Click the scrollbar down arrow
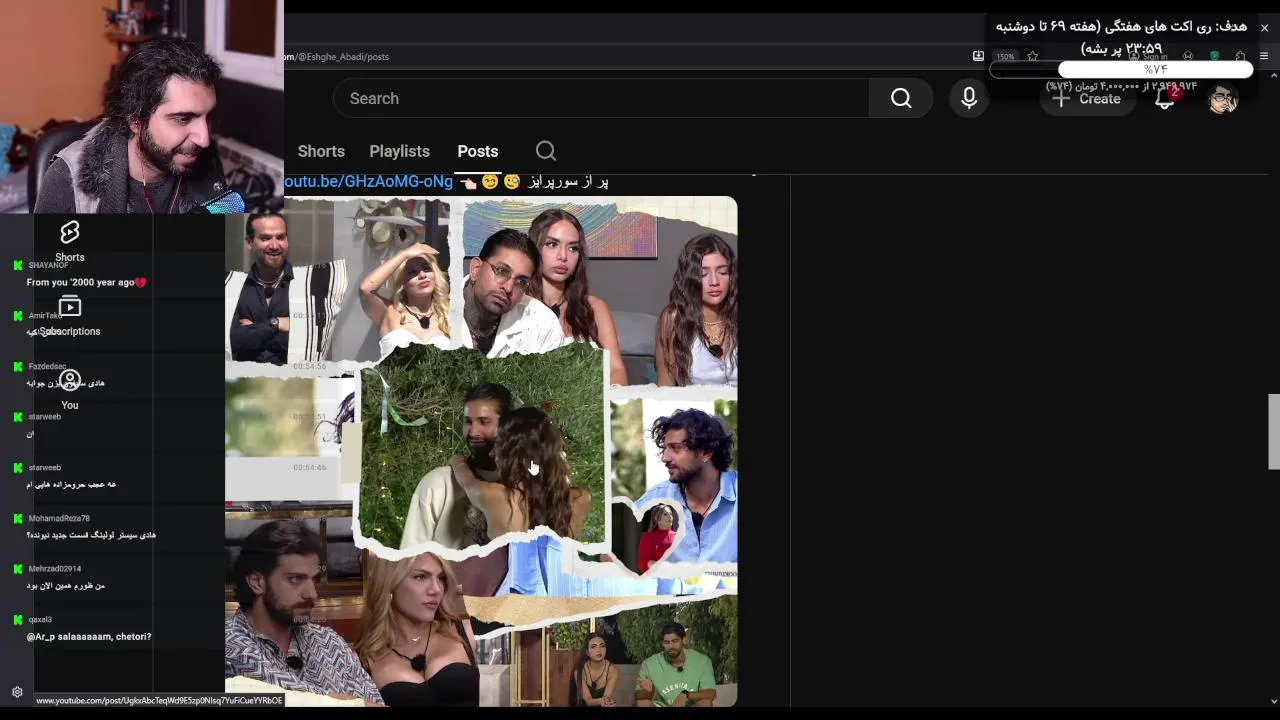 click(x=1274, y=701)
